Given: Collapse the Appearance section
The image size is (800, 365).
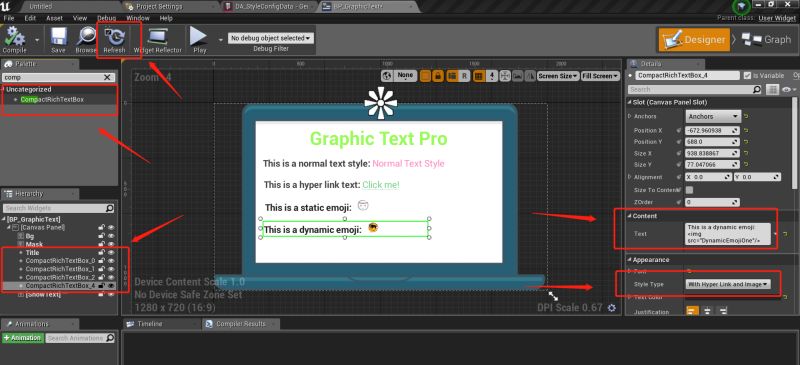Looking at the screenshot, I should (x=629, y=260).
